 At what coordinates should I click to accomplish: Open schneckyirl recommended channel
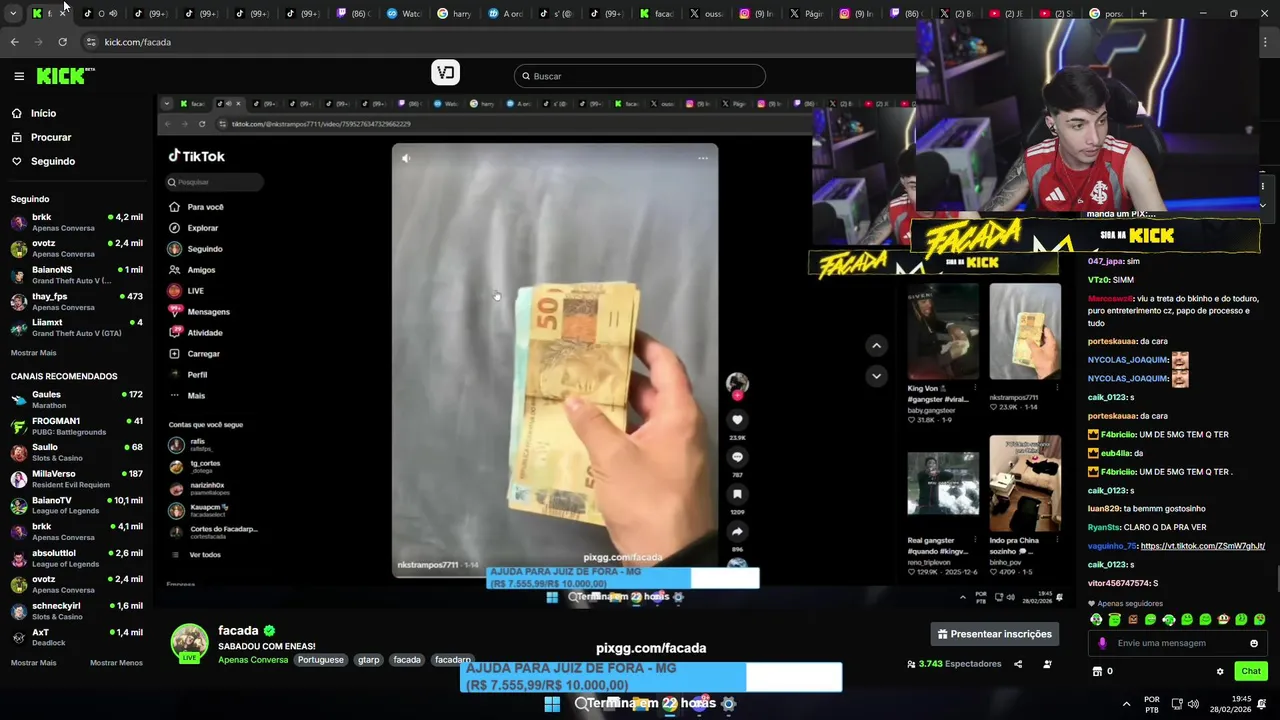(x=77, y=611)
